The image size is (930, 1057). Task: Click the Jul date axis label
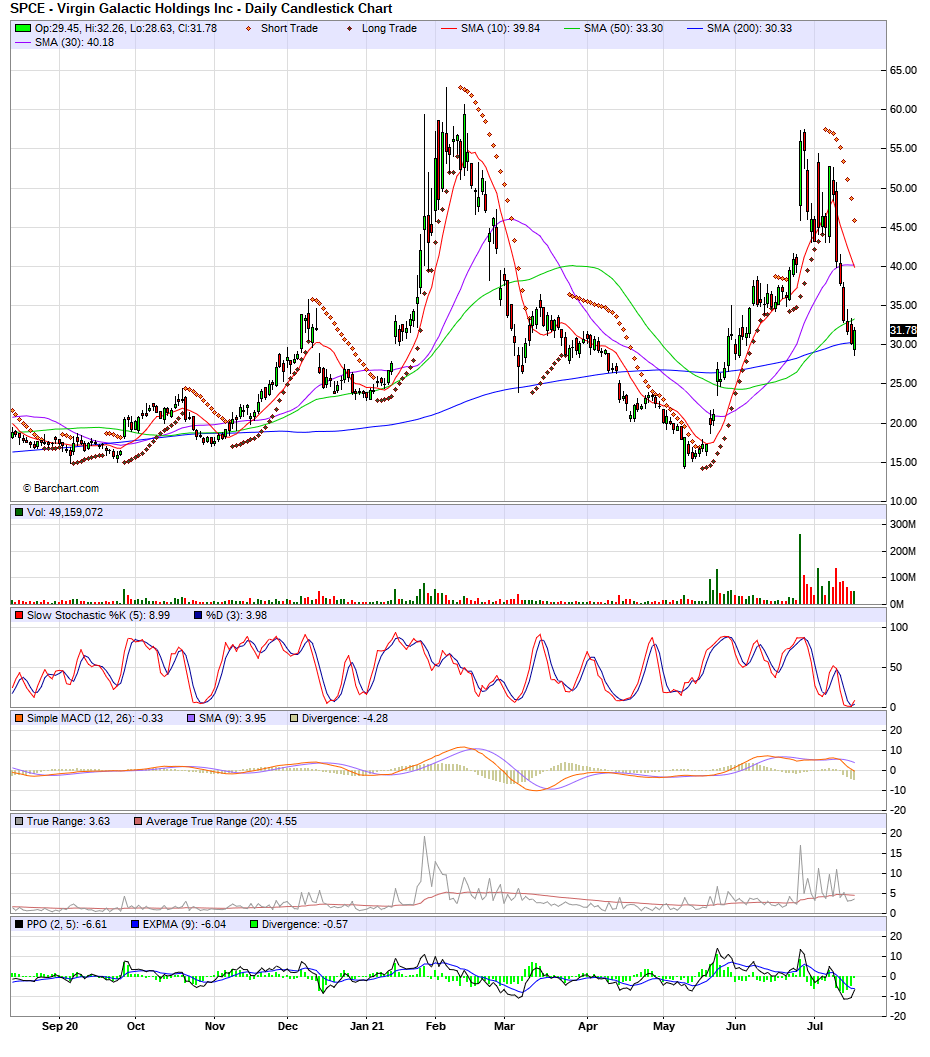pyautogui.click(x=815, y=1027)
